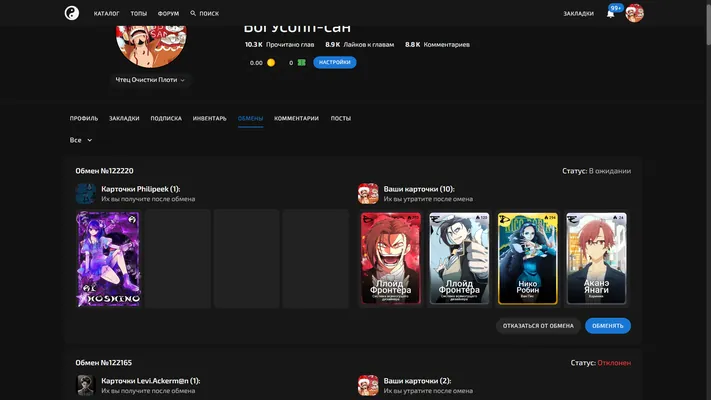This screenshot has width=711, height=400.
Task: Switch to the Комментарии tab
Action: [x=296, y=118]
